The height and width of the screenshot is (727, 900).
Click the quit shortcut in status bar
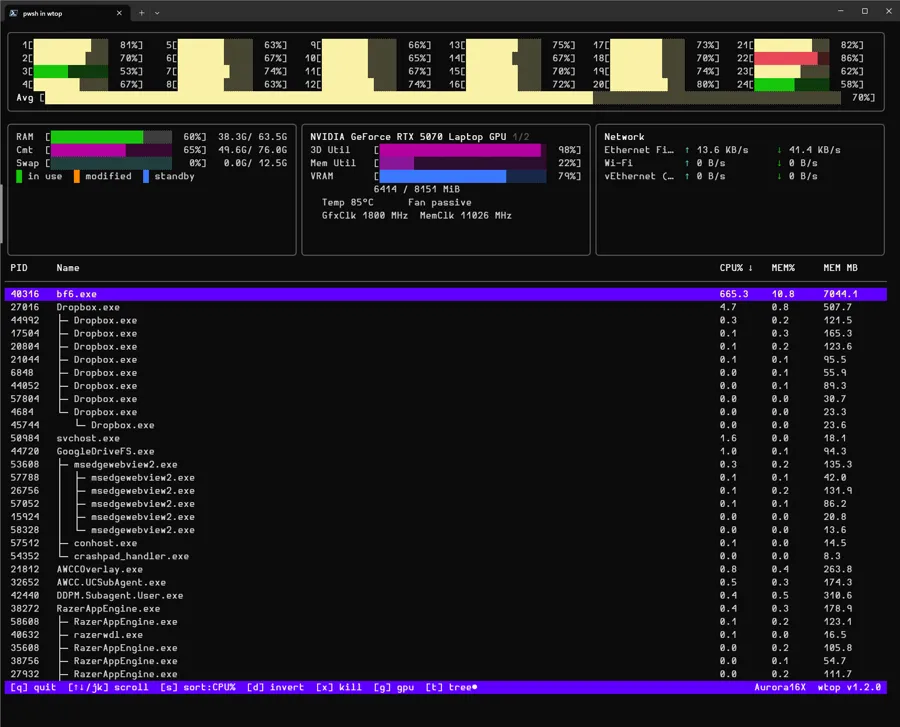(33, 687)
